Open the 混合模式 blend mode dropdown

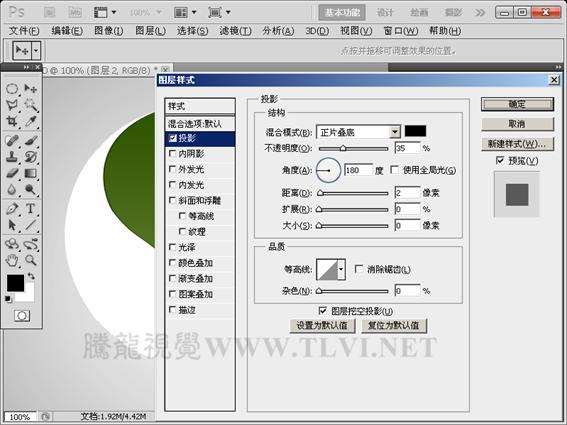click(x=395, y=132)
